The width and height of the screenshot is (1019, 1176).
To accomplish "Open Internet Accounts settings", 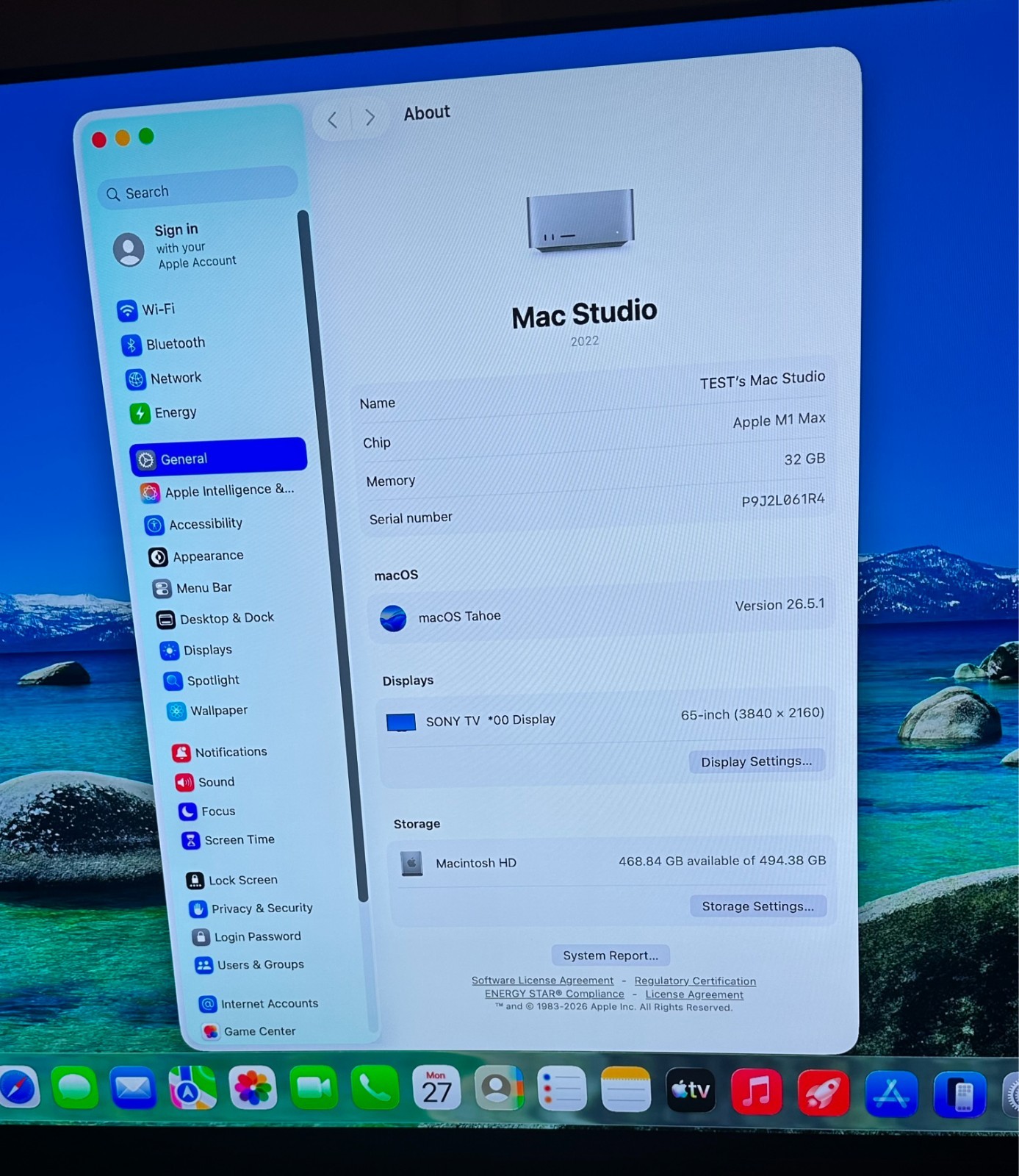I will click(259, 1004).
